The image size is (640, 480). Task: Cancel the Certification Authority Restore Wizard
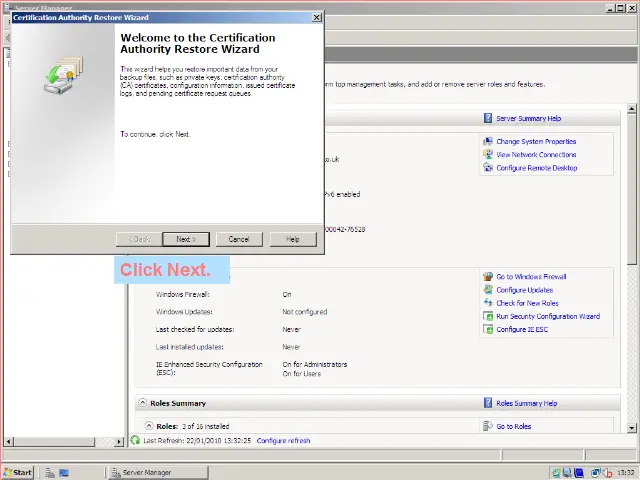239,239
